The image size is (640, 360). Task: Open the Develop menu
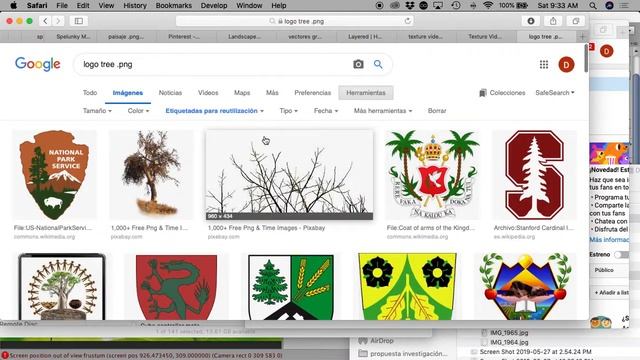214,5
